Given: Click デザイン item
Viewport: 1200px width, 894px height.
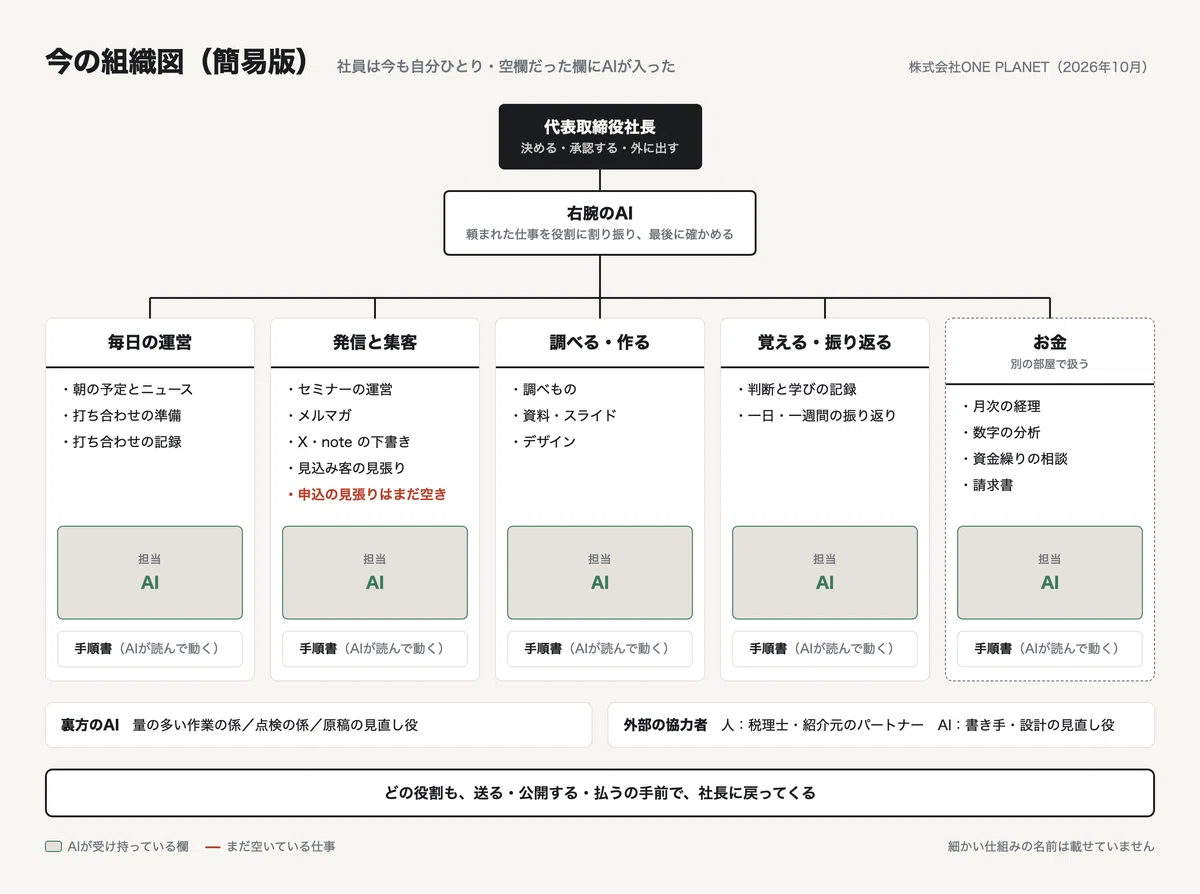Looking at the screenshot, I should click(543, 442).
